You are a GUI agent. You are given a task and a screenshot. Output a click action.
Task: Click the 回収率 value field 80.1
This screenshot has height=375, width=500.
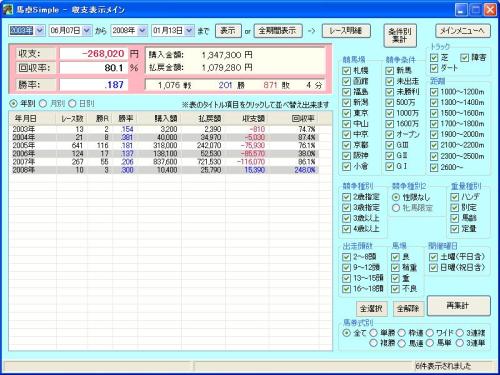[94, 68]
